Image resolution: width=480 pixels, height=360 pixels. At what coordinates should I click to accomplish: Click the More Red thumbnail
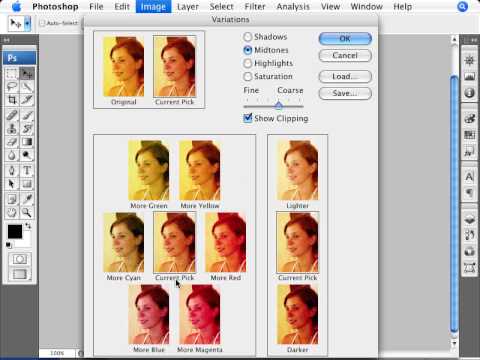coord(225,243)
